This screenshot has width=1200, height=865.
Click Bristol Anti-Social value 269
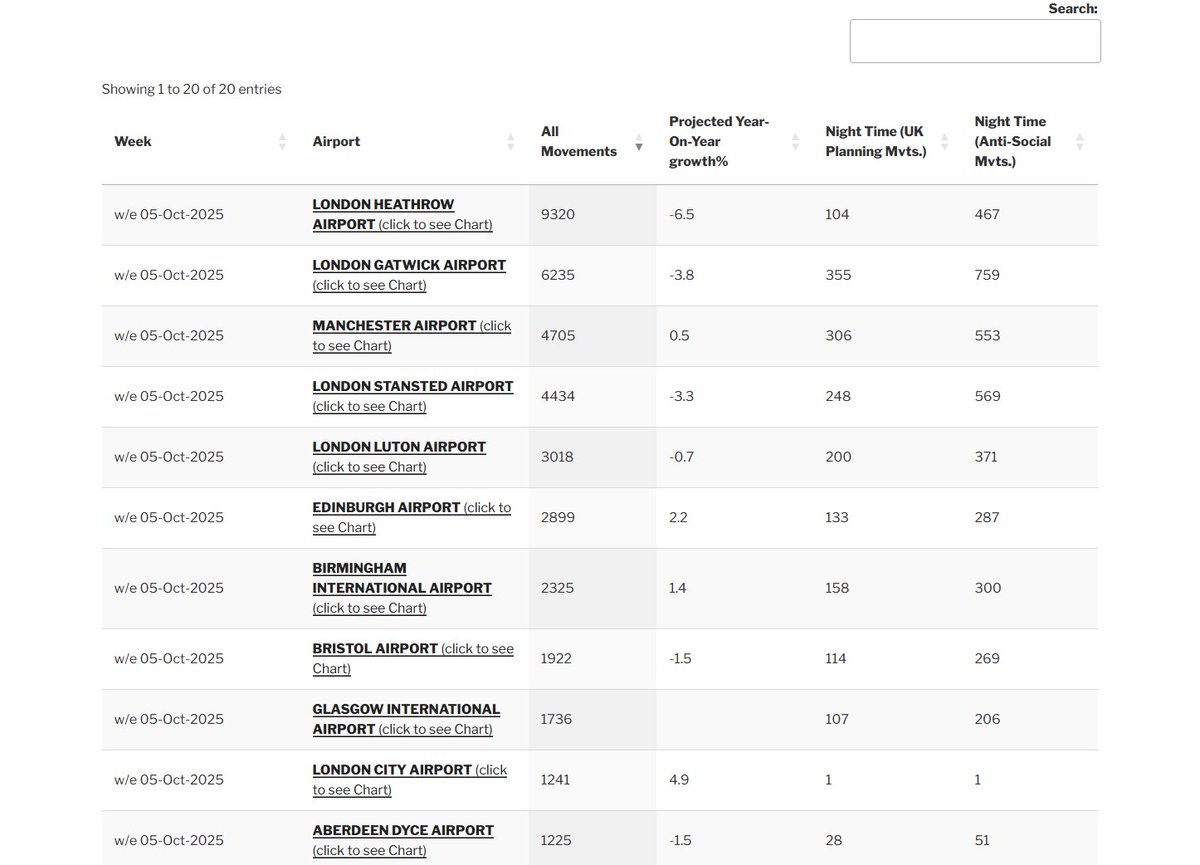point(987,658)
